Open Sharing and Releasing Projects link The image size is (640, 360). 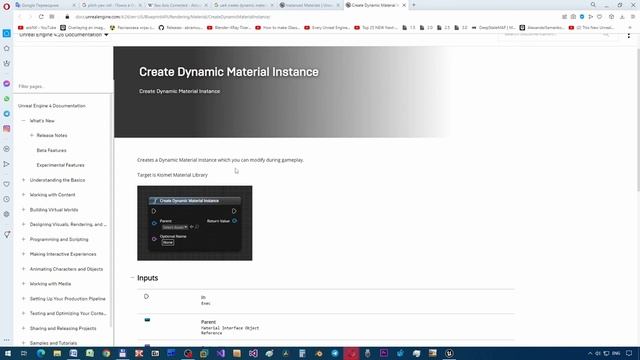[63, 328]
